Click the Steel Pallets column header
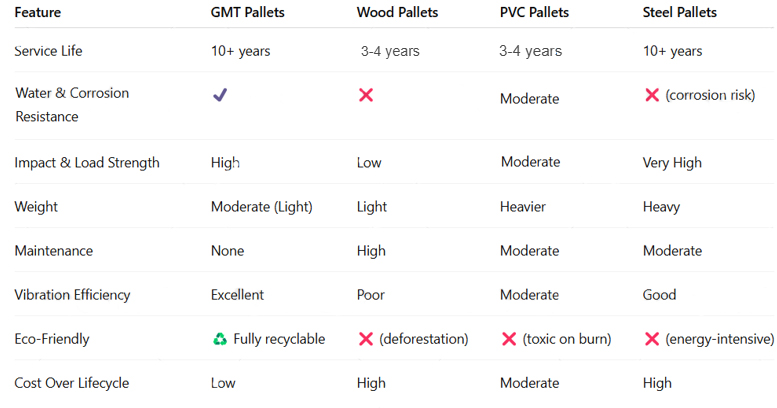The image size is (777, 408). tap(680, 13)
